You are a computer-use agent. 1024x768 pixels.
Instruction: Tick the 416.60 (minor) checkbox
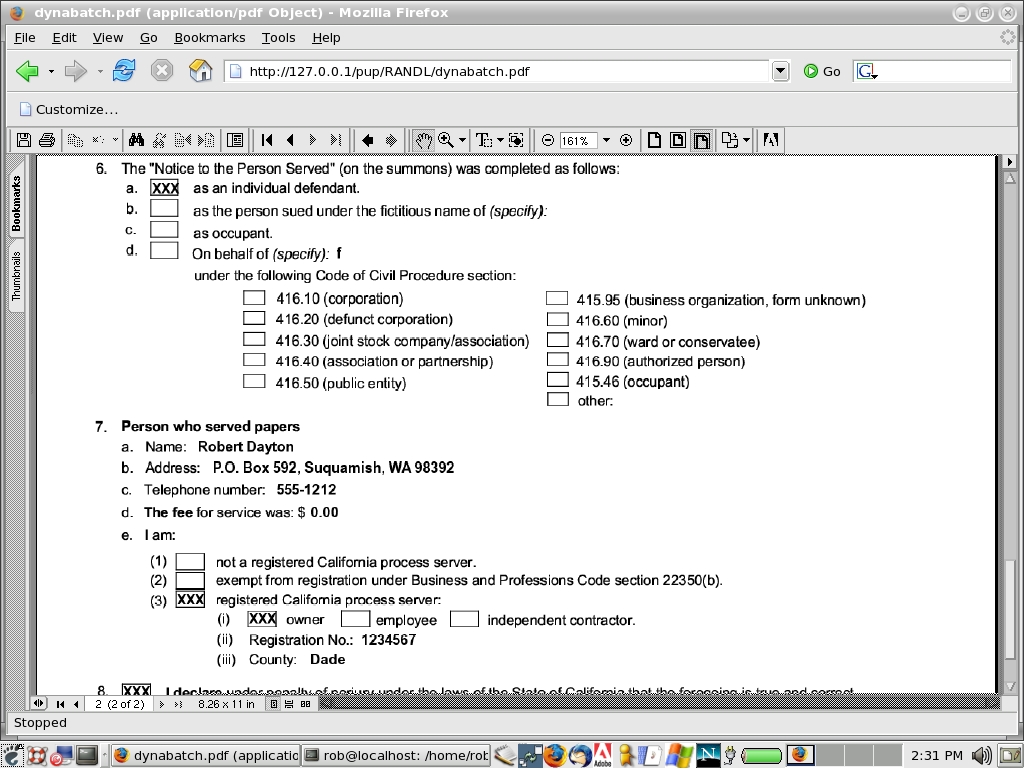pyautogui.click(x=557, y=320)
